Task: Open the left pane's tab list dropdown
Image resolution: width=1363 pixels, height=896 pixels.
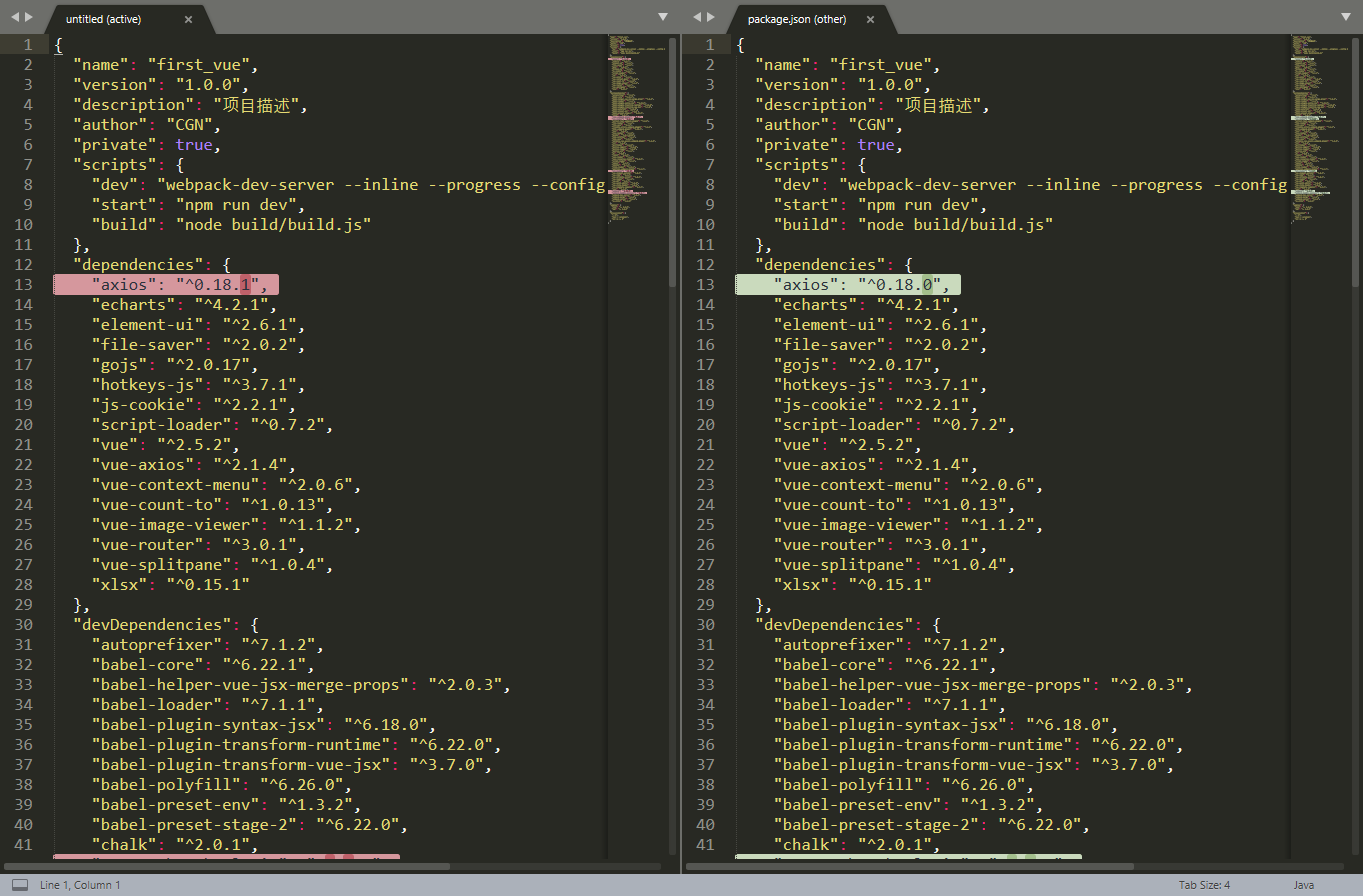Action: 663,17
